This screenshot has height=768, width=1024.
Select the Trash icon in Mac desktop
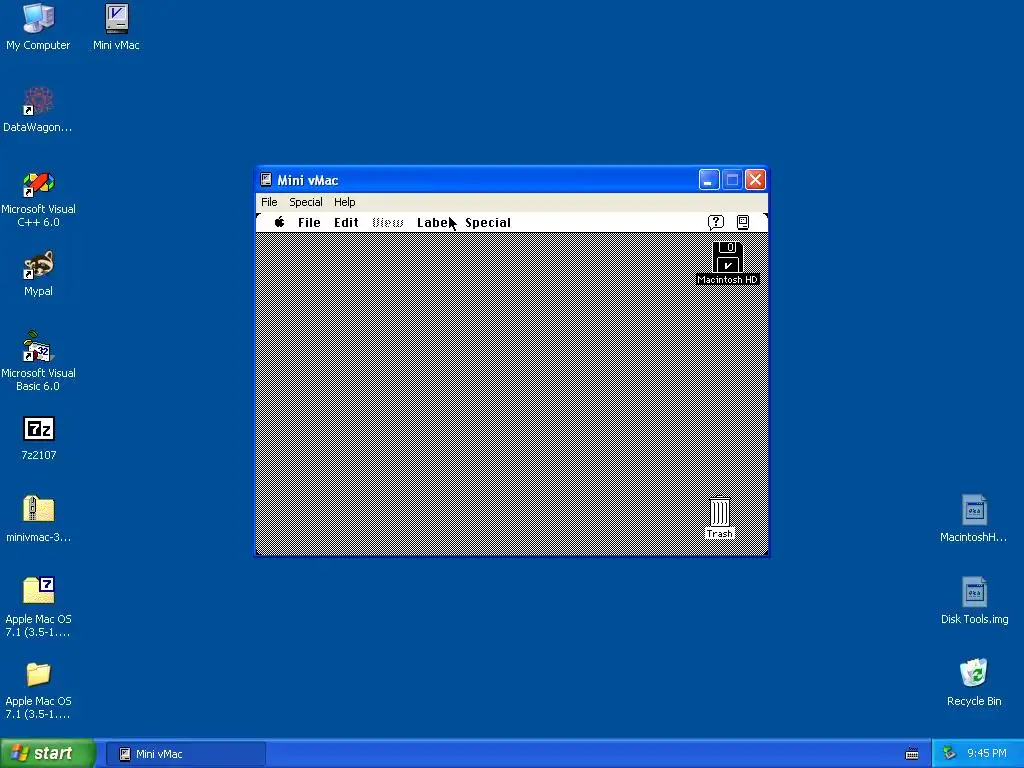720,512
